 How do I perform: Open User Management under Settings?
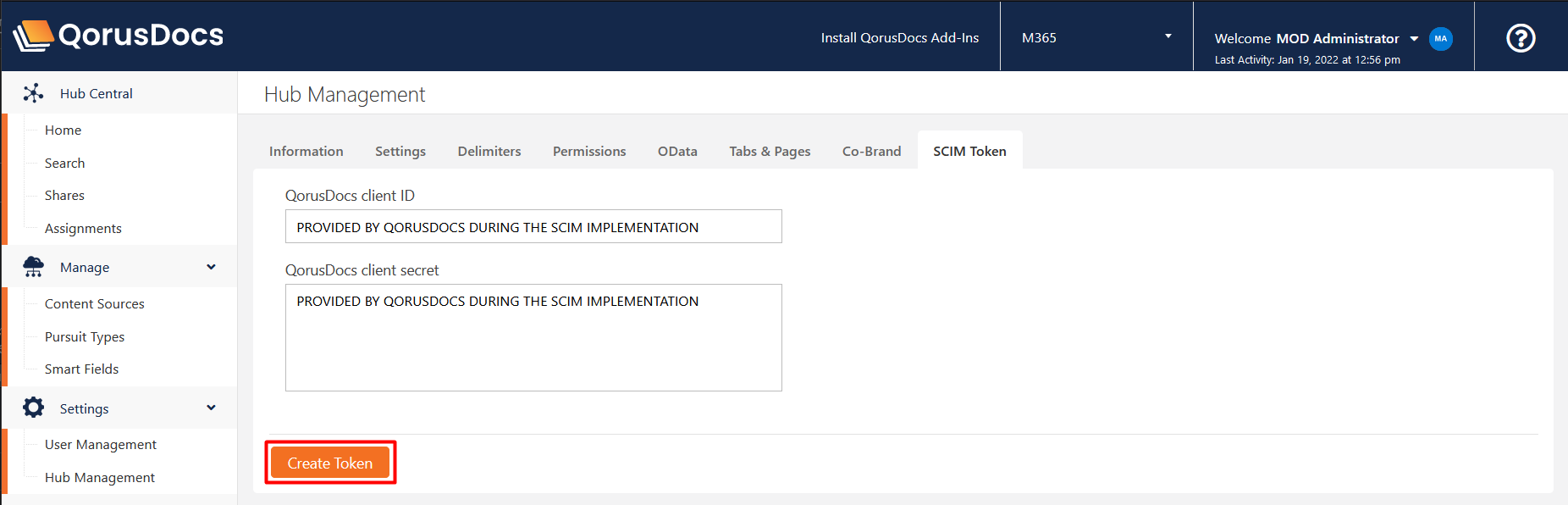coord(101,444)
